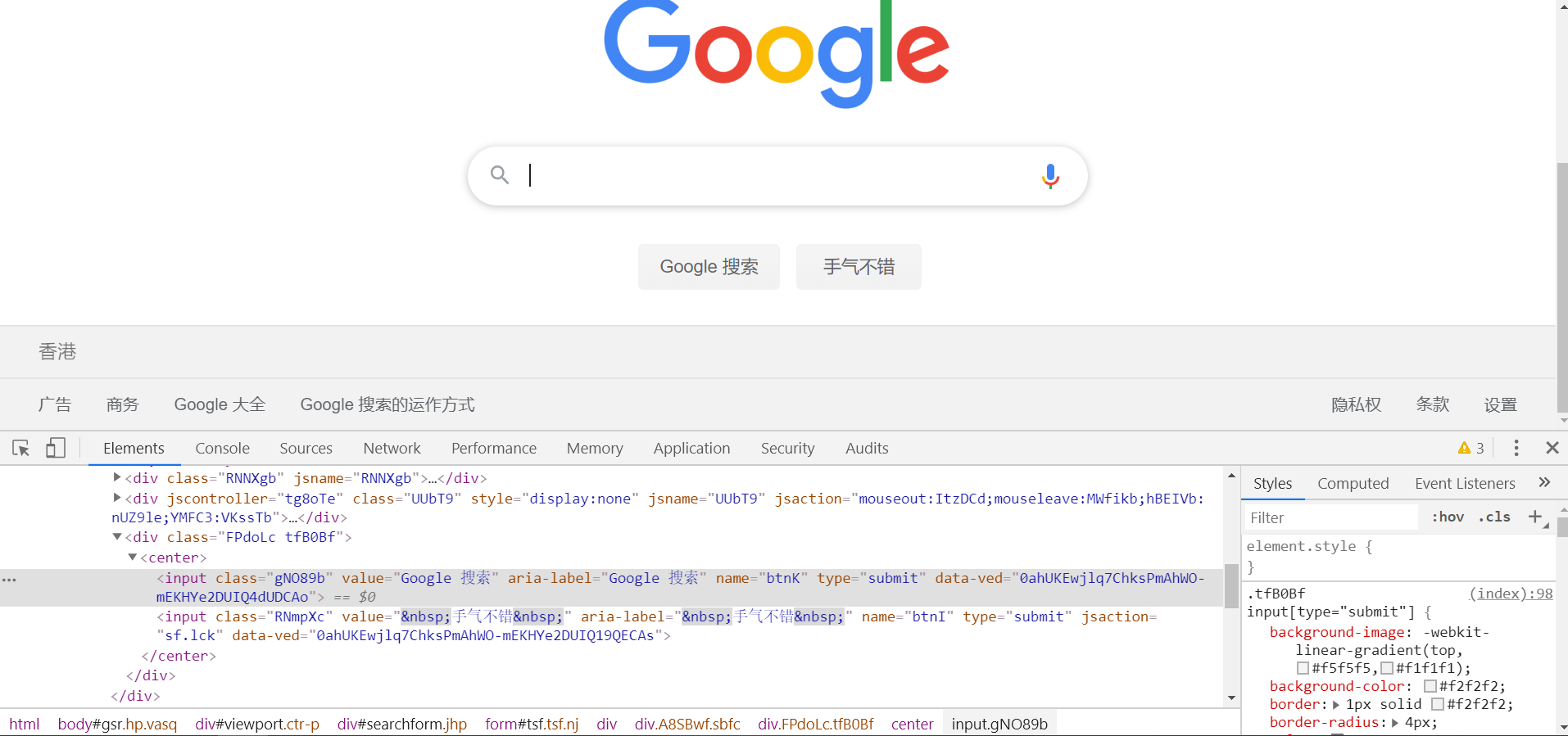The image size is (1568, 736).
Task: Select the div#searchform.jhp breadcrumb
Action: pyautogui.click(x=402, y=724)
